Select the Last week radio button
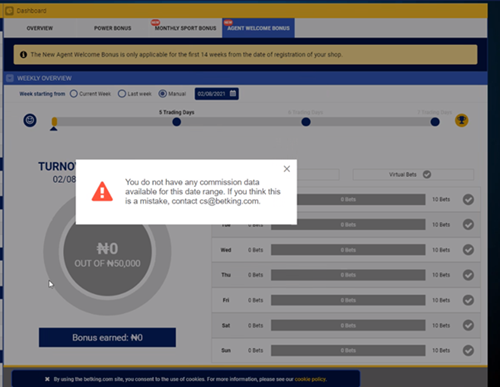This screenshot has height=387, width=500. point(122,94)
